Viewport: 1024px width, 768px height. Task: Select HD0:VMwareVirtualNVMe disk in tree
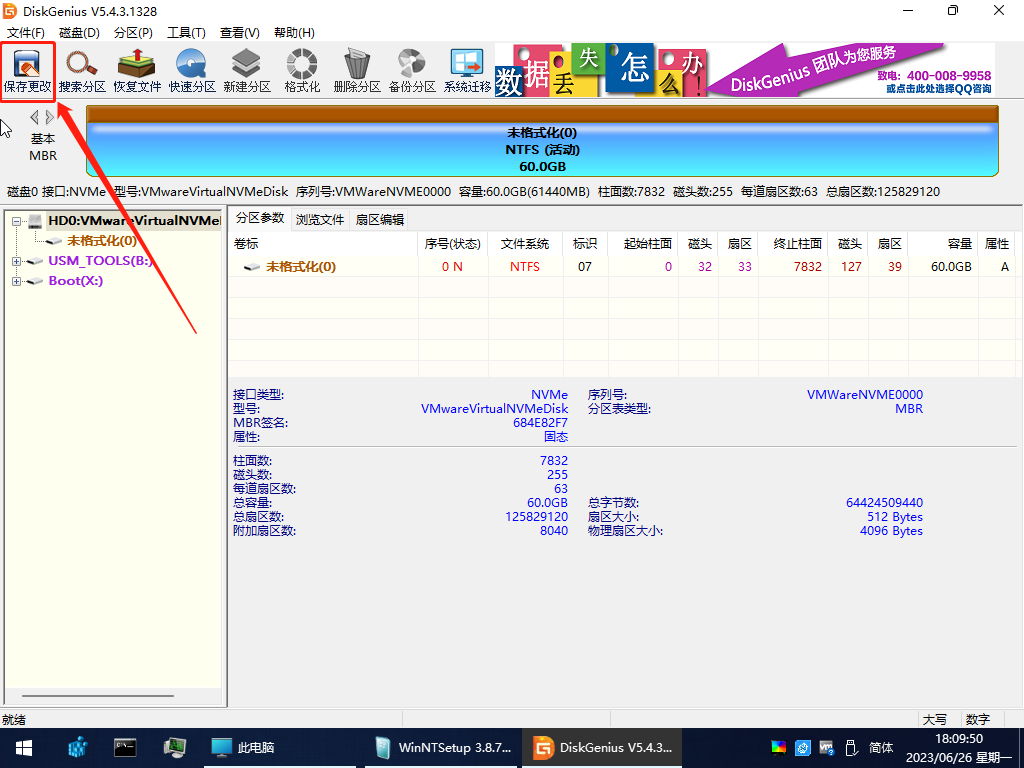134,221
